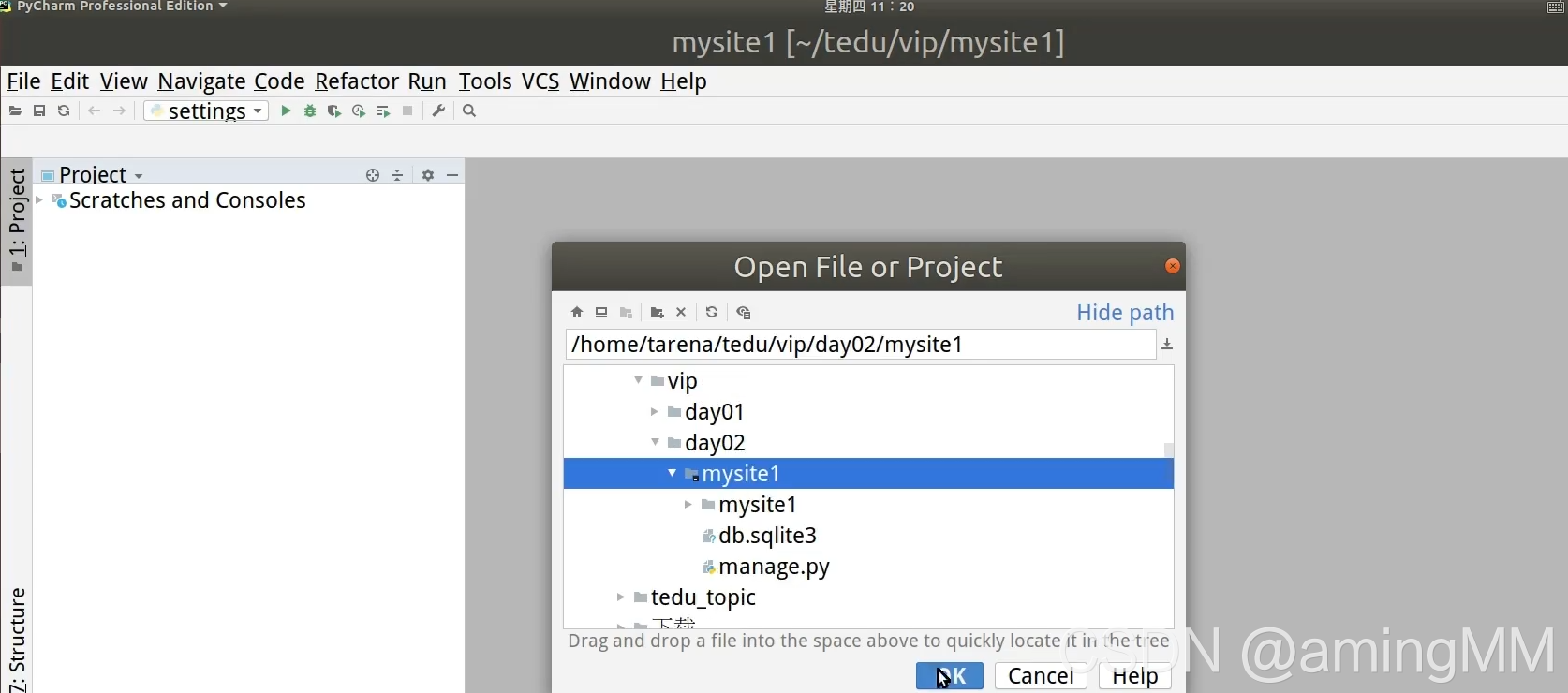Select the 1: Project side tab

pos(17,221)
